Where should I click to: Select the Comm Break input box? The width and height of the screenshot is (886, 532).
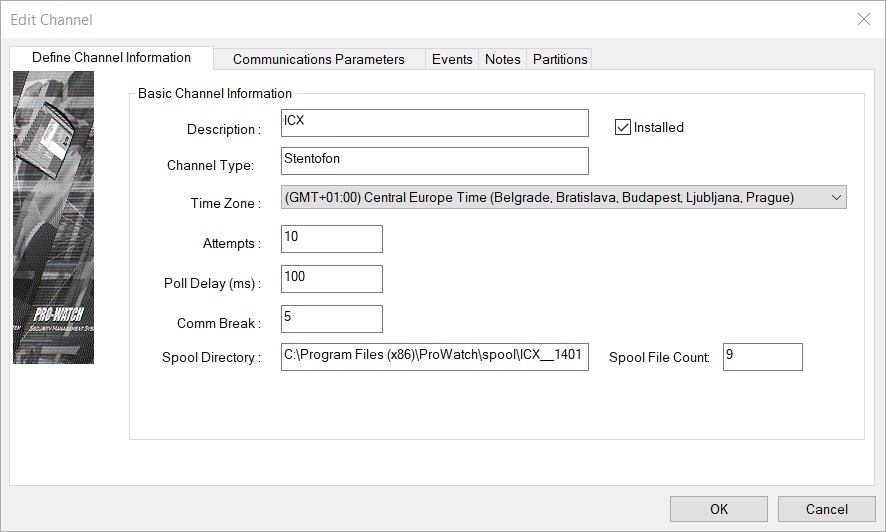(x=332, y=319)
